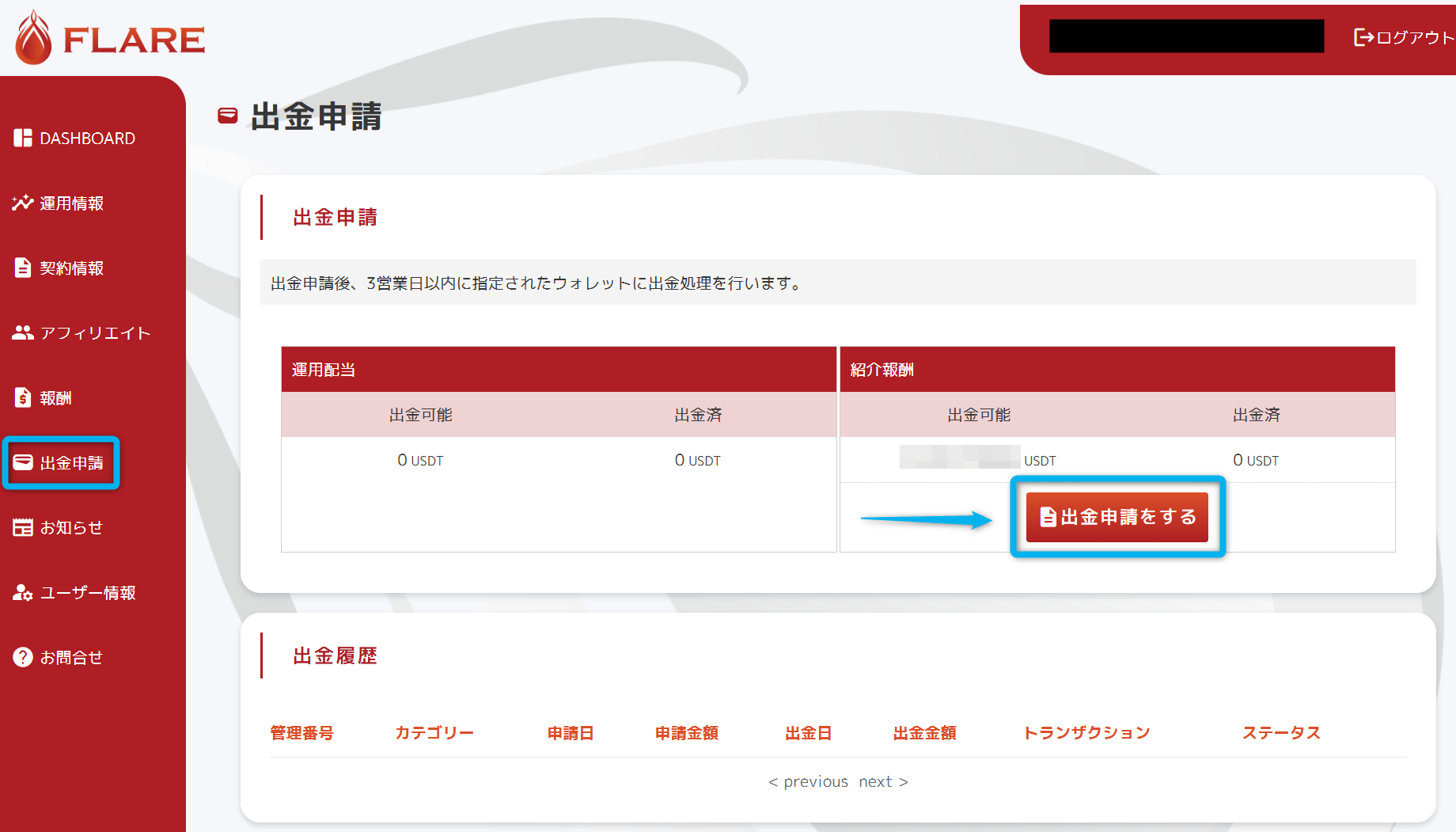Click the ユーザー情報 user gear icon
1456x832 pixels.
click(23, 592)
